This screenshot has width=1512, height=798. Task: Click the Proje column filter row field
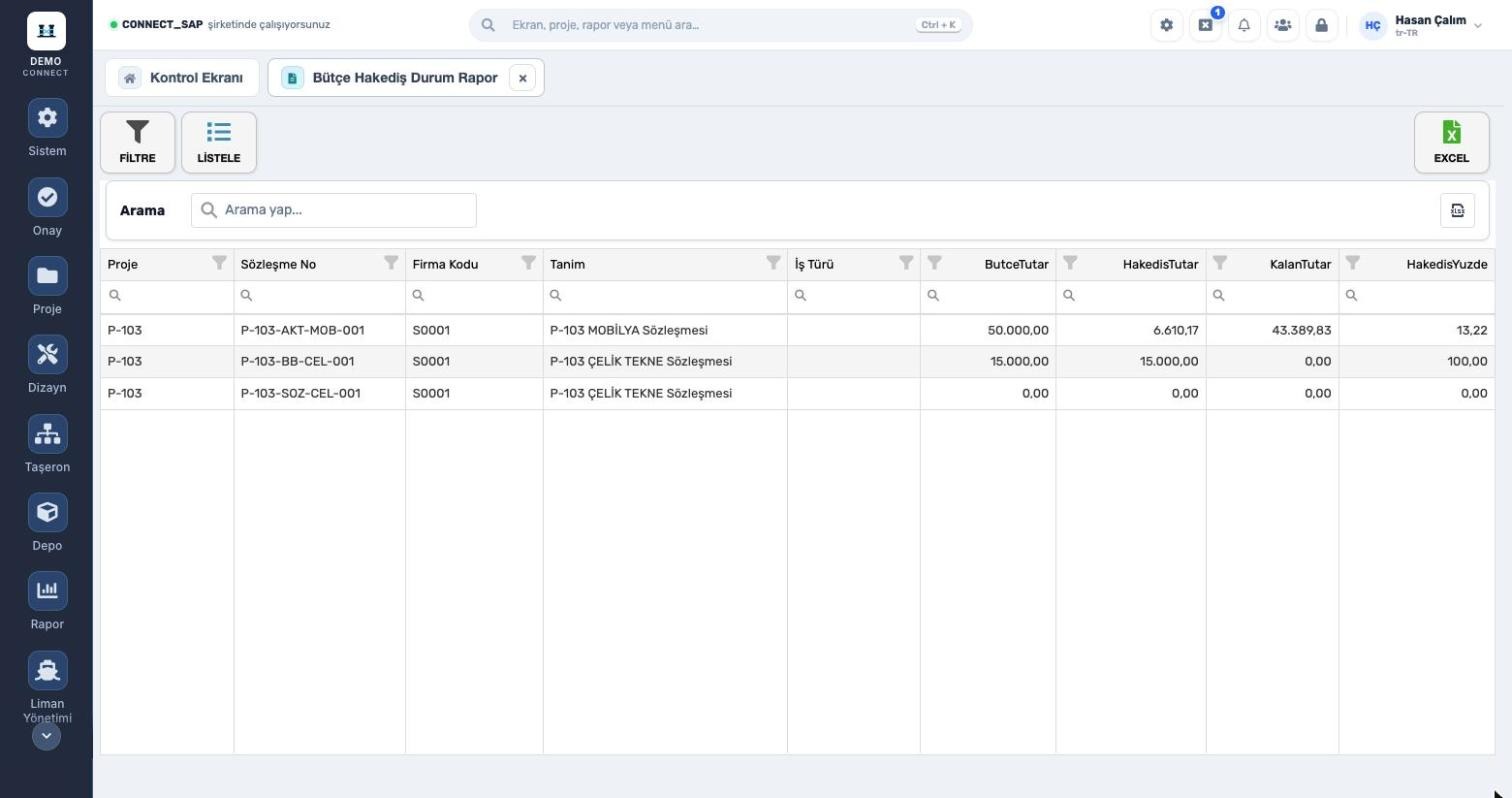tap(167, 296)
